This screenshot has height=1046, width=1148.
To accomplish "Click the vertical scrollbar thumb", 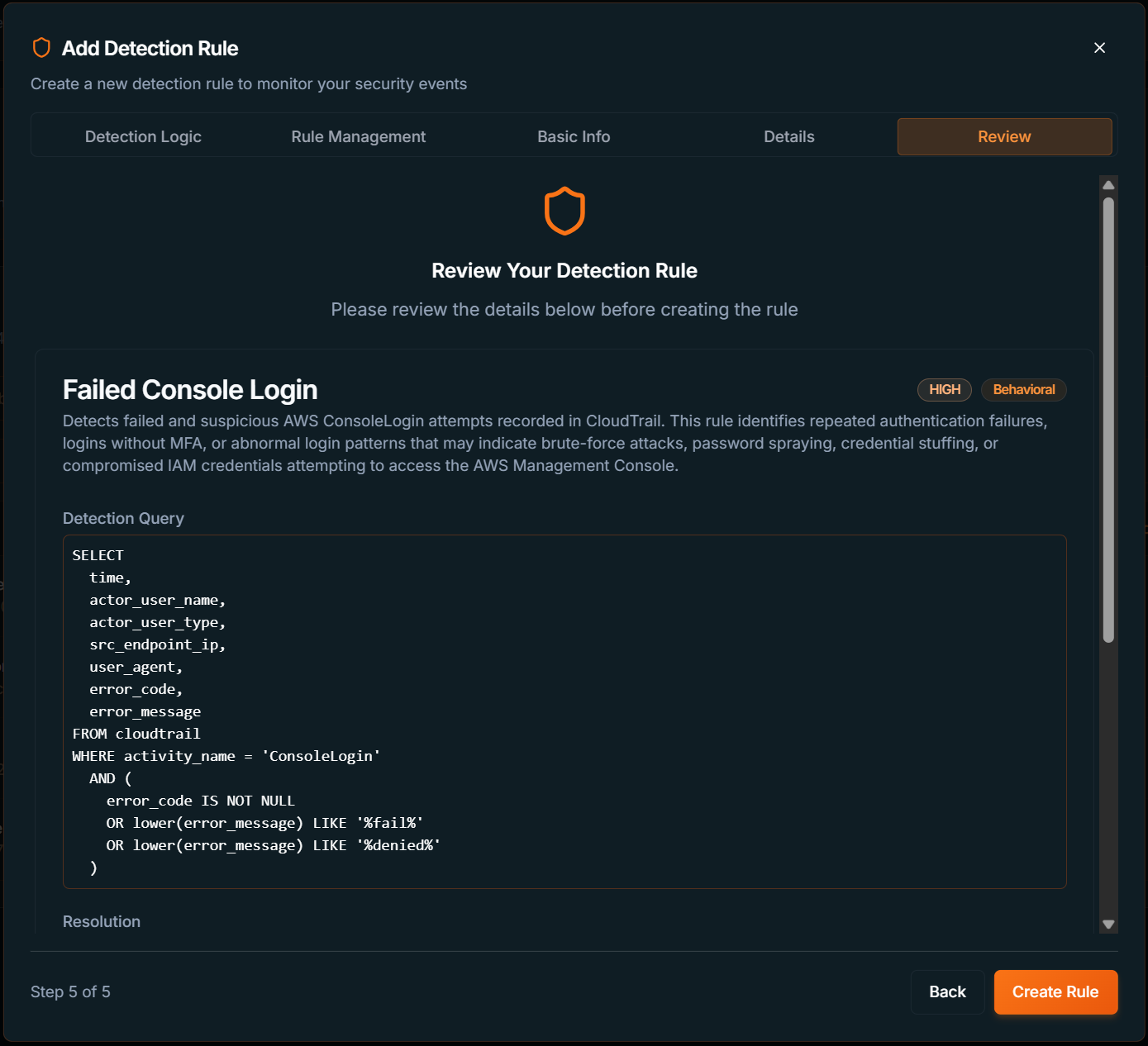I will (1108, 420).
